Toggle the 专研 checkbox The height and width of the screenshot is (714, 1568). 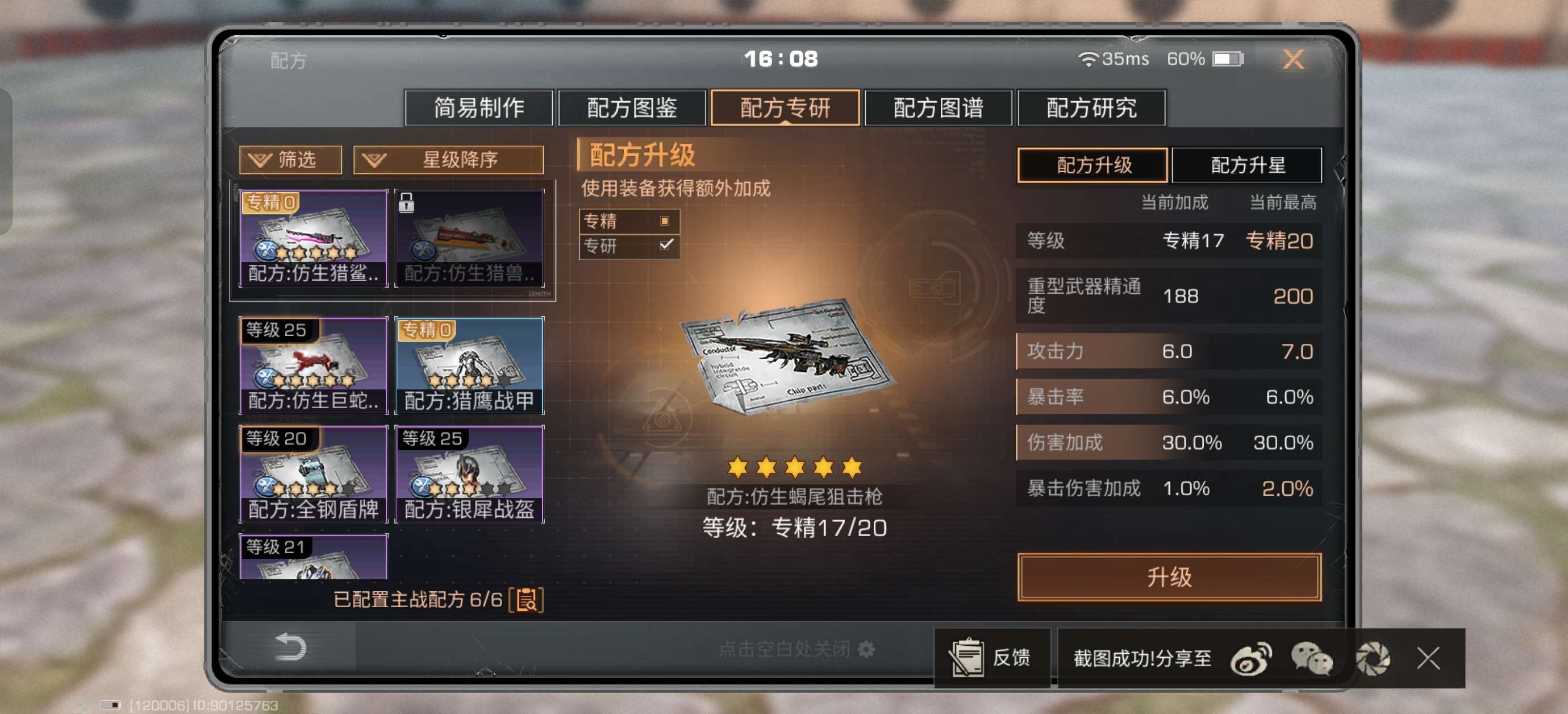tap(666, 244)
